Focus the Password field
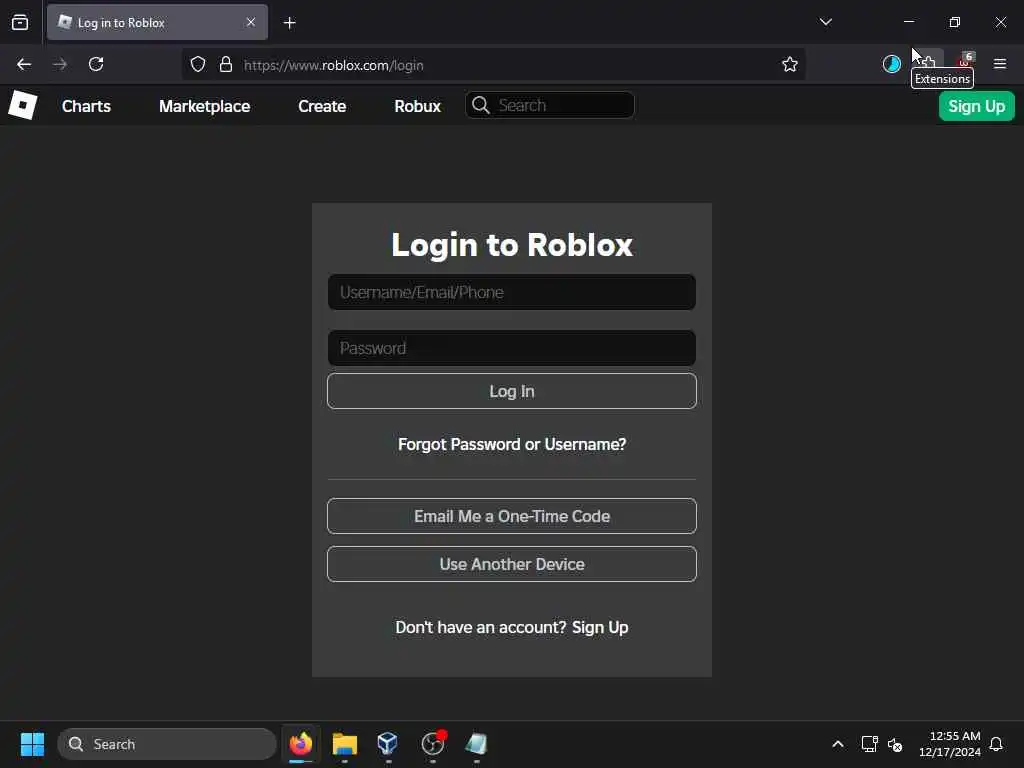 click(x=512, y=348)
